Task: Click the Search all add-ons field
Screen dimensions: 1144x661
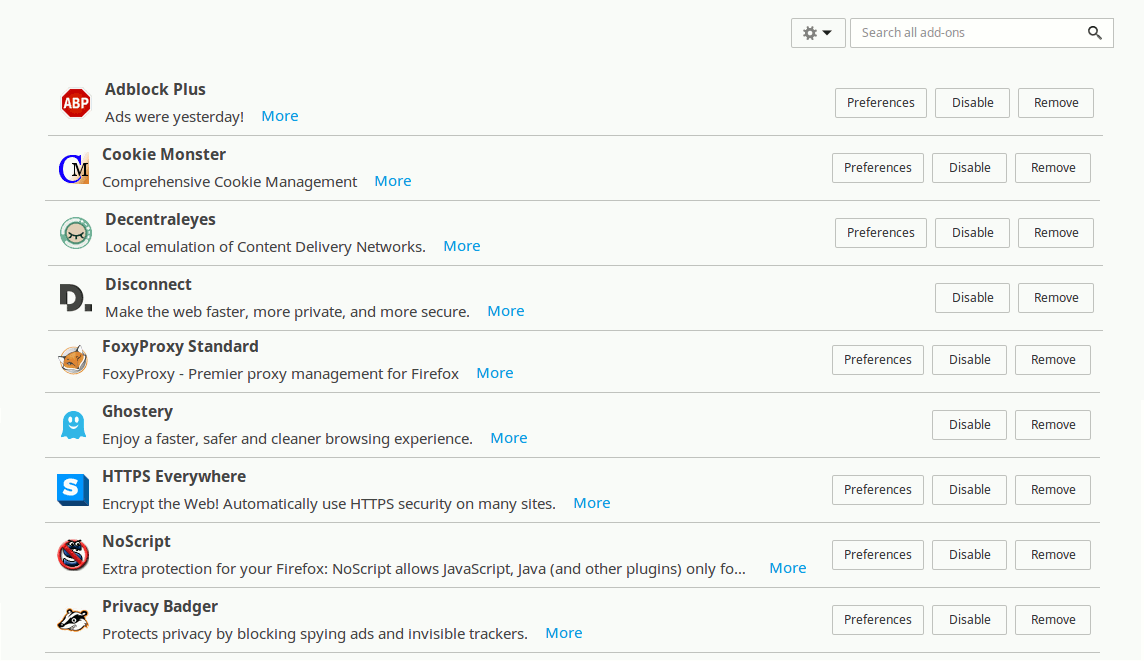Action: 965,33
